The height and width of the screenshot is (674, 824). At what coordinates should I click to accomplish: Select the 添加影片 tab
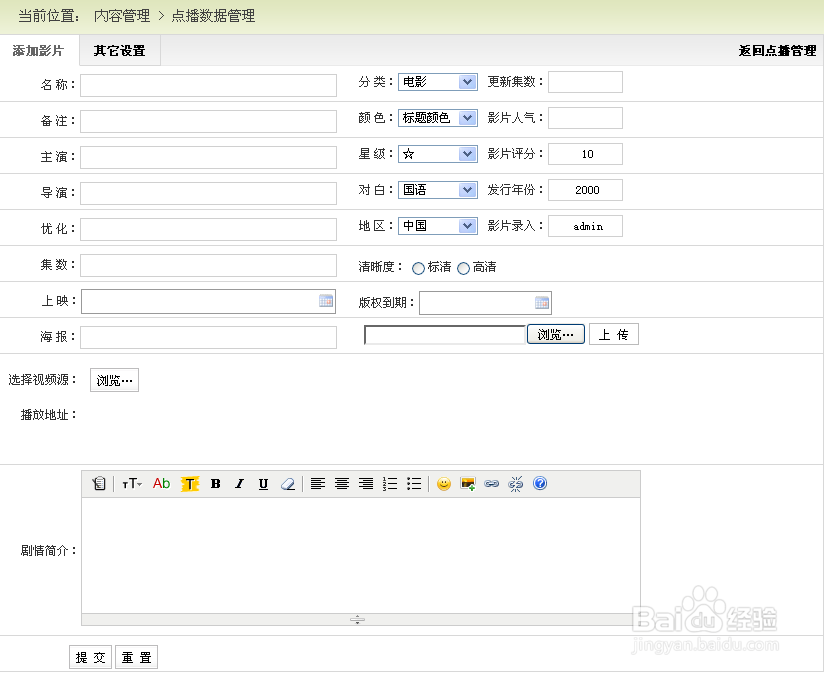[39, 50]
